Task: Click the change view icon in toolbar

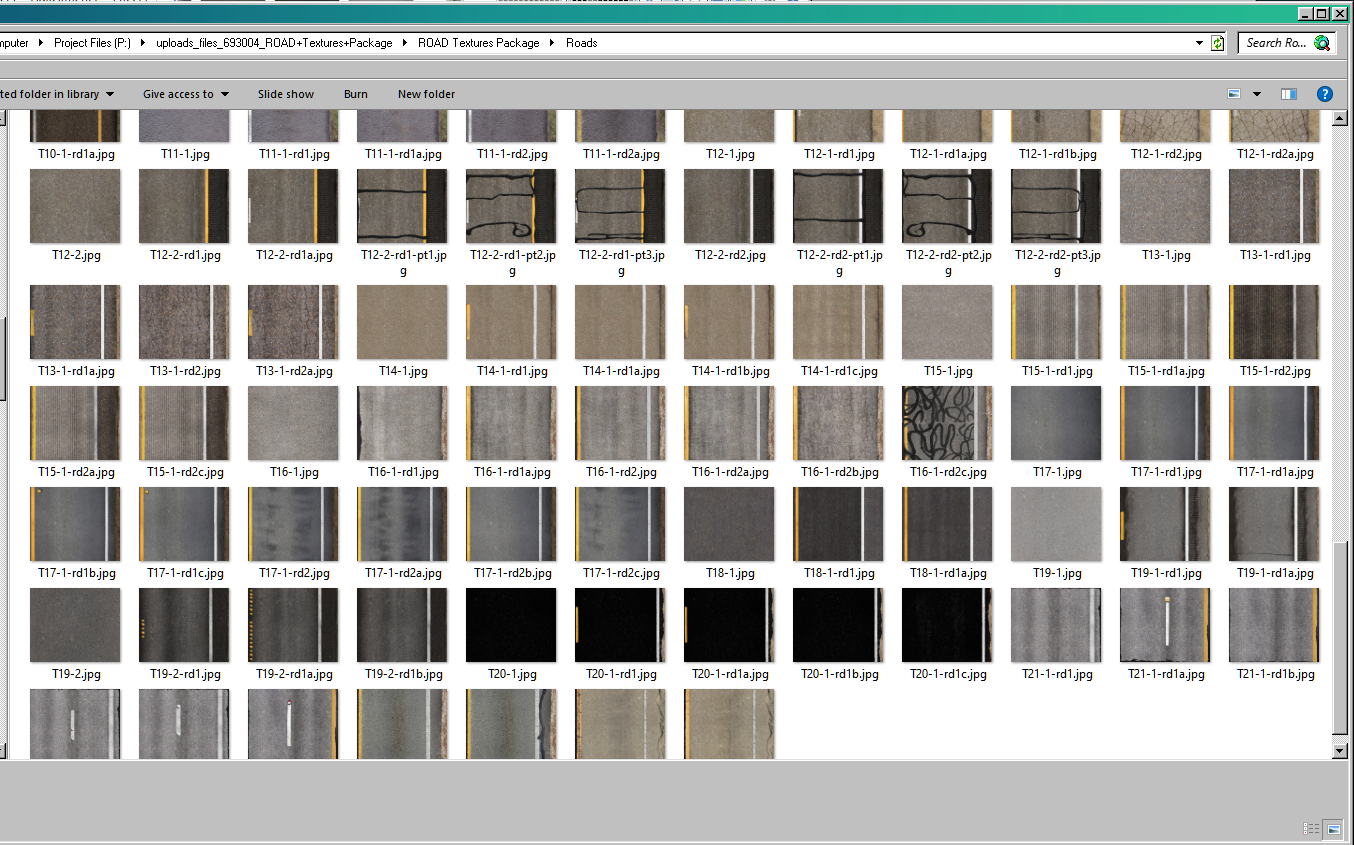Action: pyautogui.click(x=1234, y=94)
